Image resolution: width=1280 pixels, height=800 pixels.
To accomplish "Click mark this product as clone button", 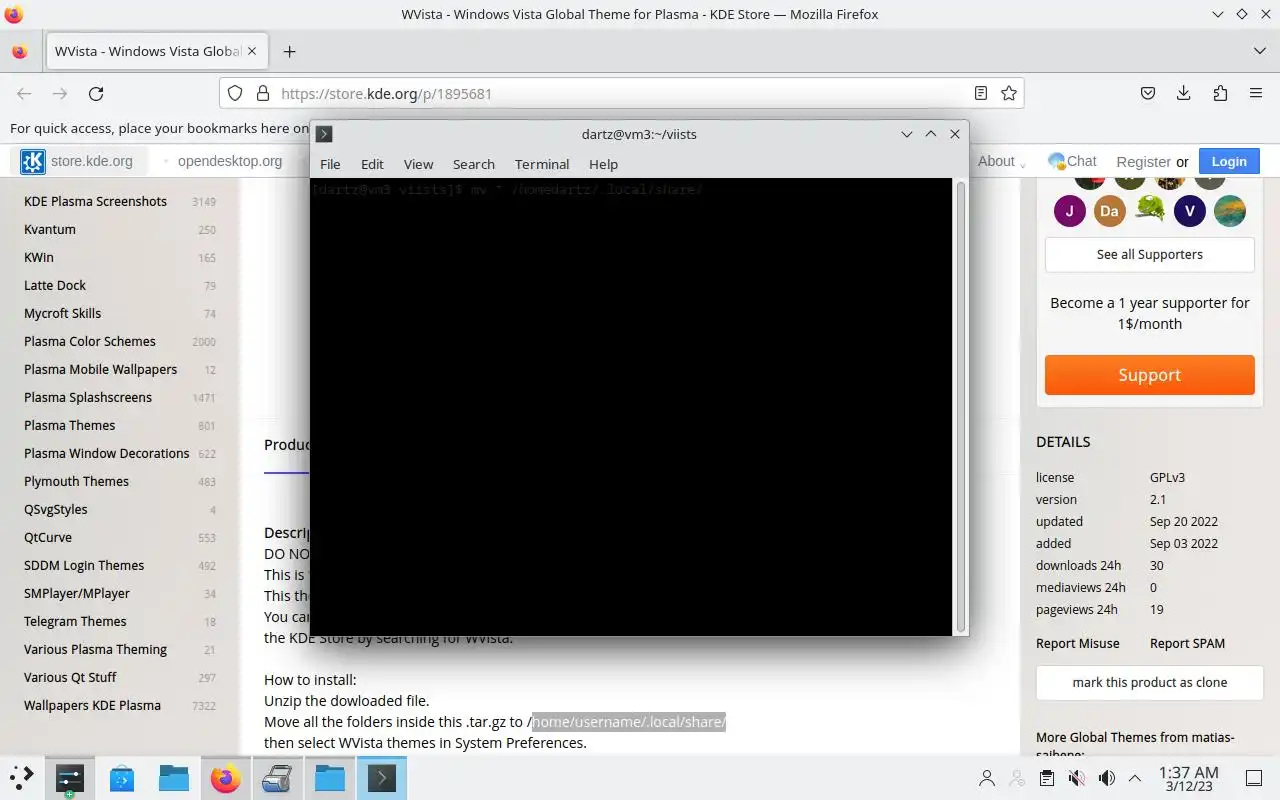I will pos(1149,682).
